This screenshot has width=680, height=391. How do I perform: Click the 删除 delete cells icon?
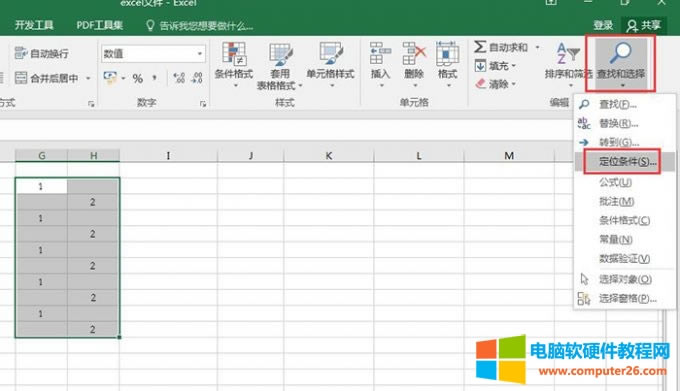click(414, 53)
